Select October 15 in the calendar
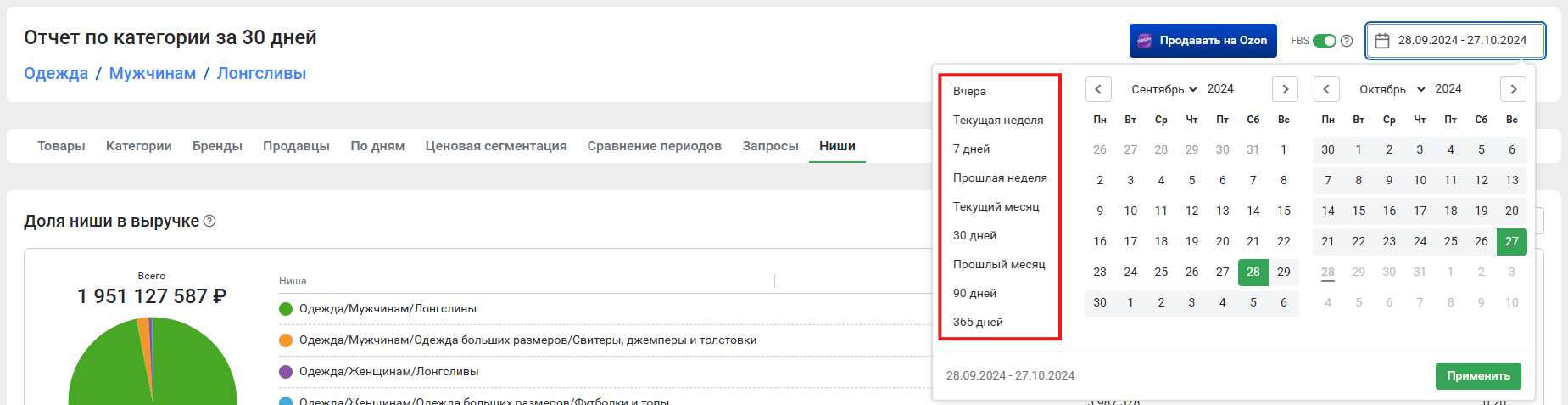Image resolution: width=1568 pixels, height=405 pixels. coord(1359,211)
